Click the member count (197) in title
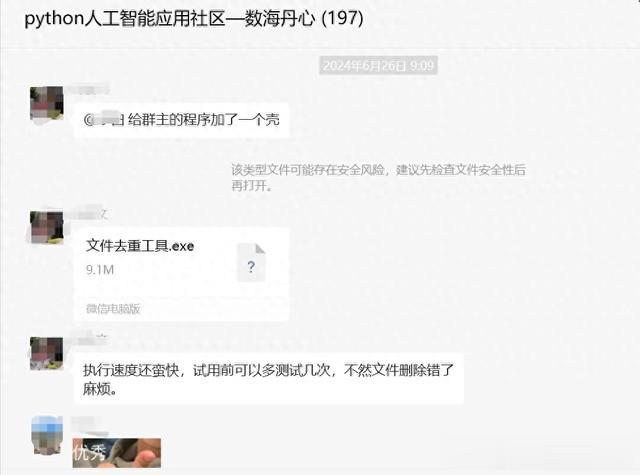 coord(342,19)
